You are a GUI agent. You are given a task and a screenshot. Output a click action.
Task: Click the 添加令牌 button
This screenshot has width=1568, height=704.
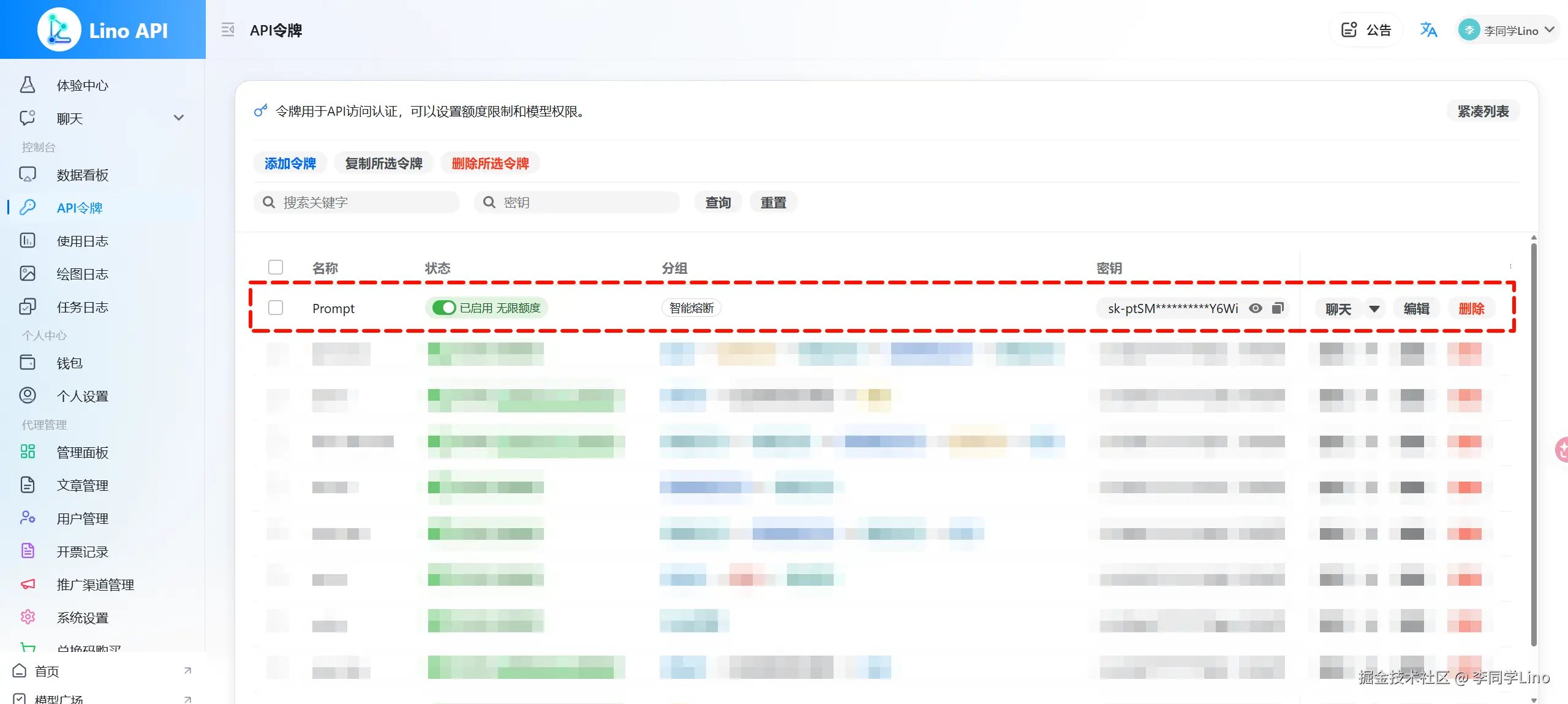pyautogui.click(x=290, y=163)
